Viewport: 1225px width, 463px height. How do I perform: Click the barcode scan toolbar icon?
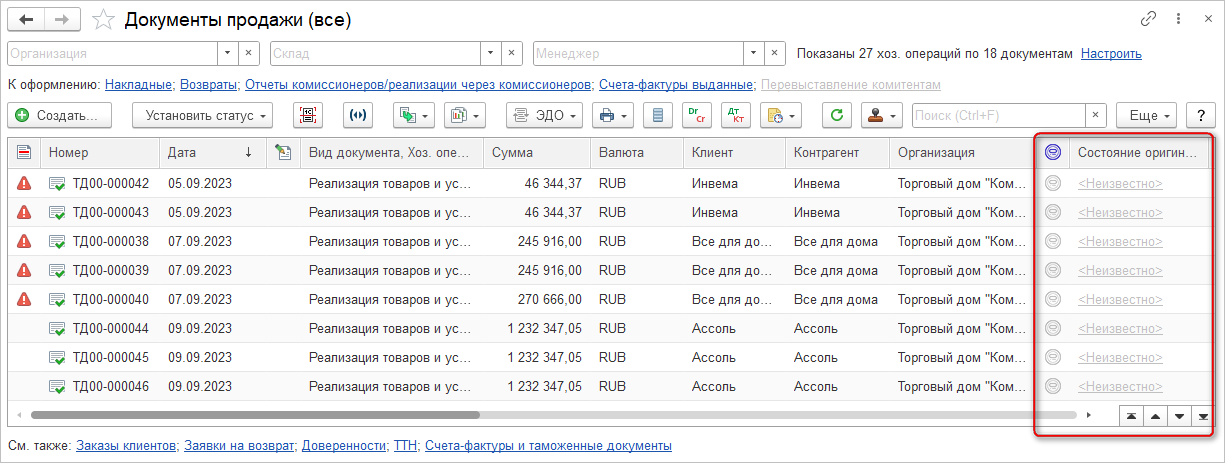tap(309, 116)
